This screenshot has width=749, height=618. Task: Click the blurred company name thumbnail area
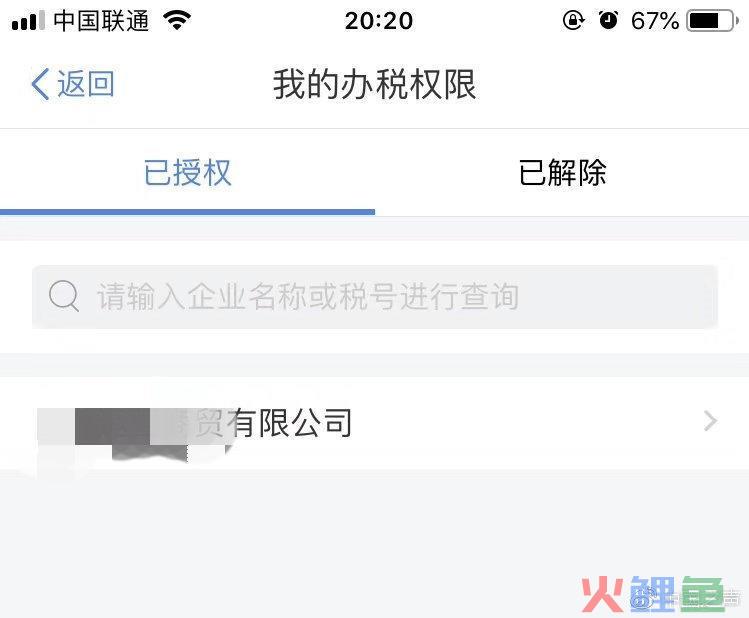(134, 434)
